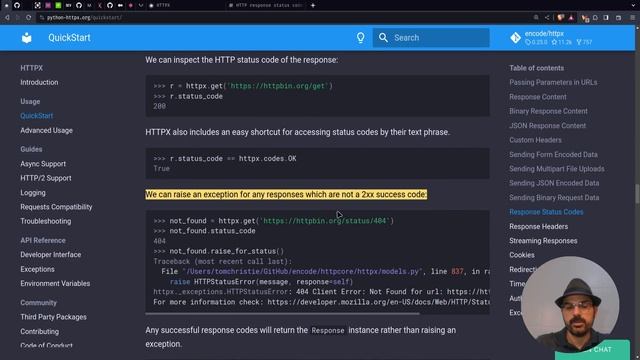Jump to Sending Form Encoded Data section

tap(553, 155)
